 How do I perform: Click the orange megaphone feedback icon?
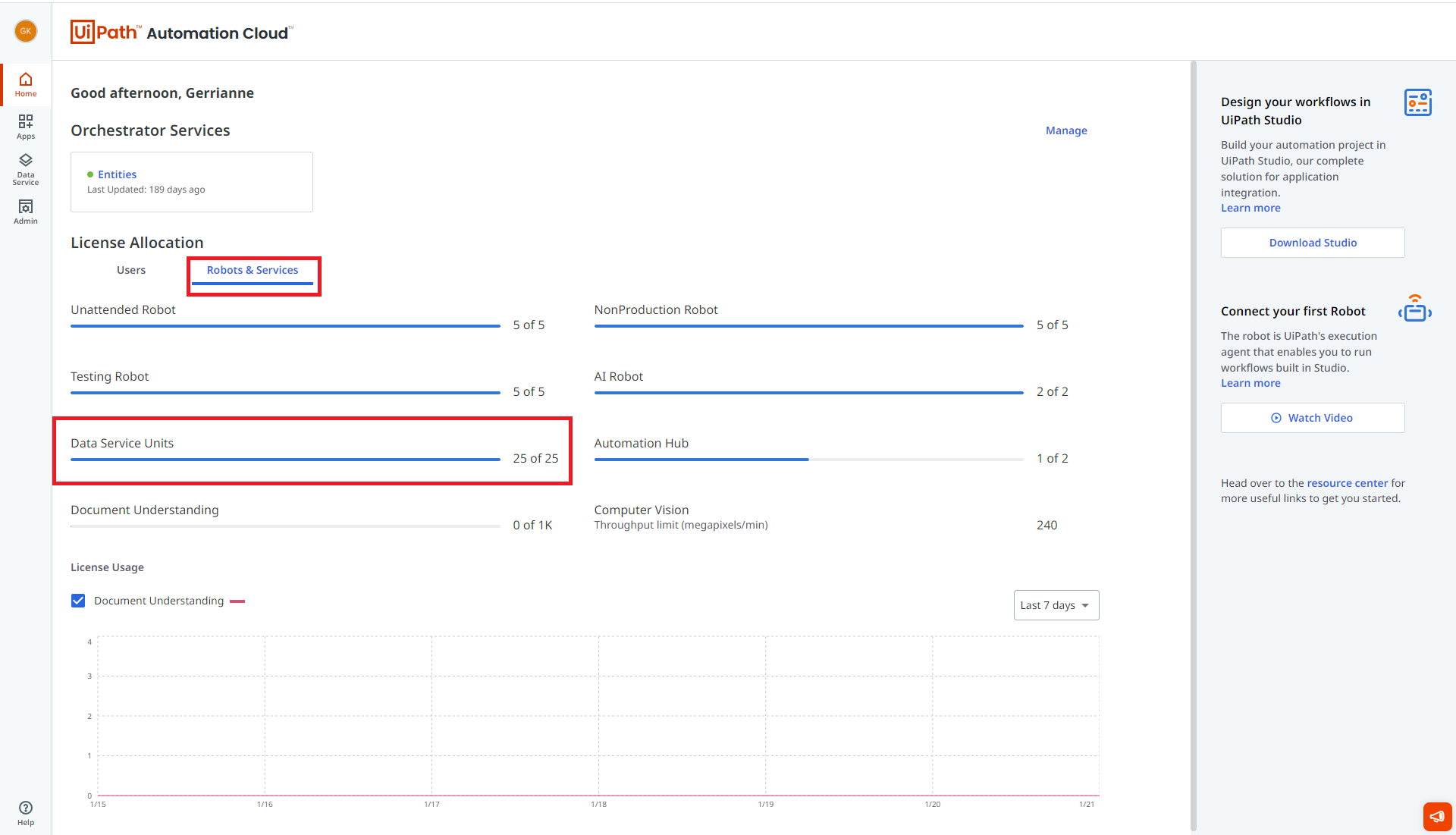pos(1437,817)
